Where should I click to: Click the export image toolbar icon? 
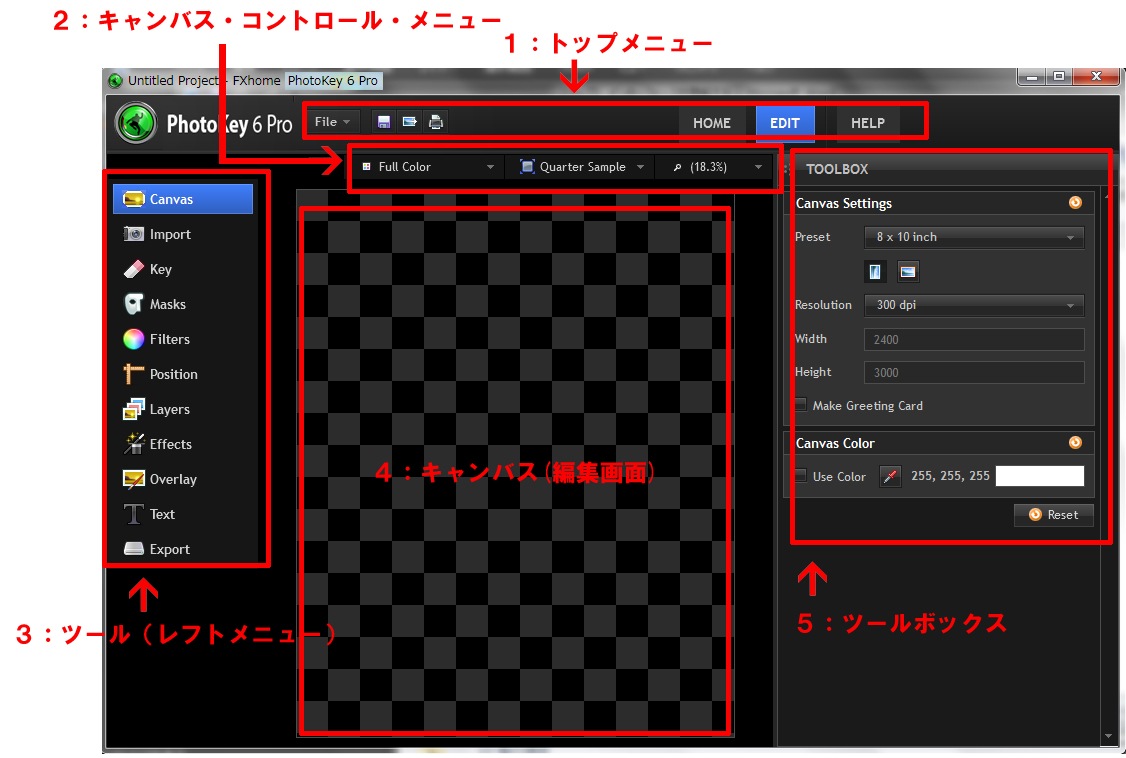[x=409, y=122]
